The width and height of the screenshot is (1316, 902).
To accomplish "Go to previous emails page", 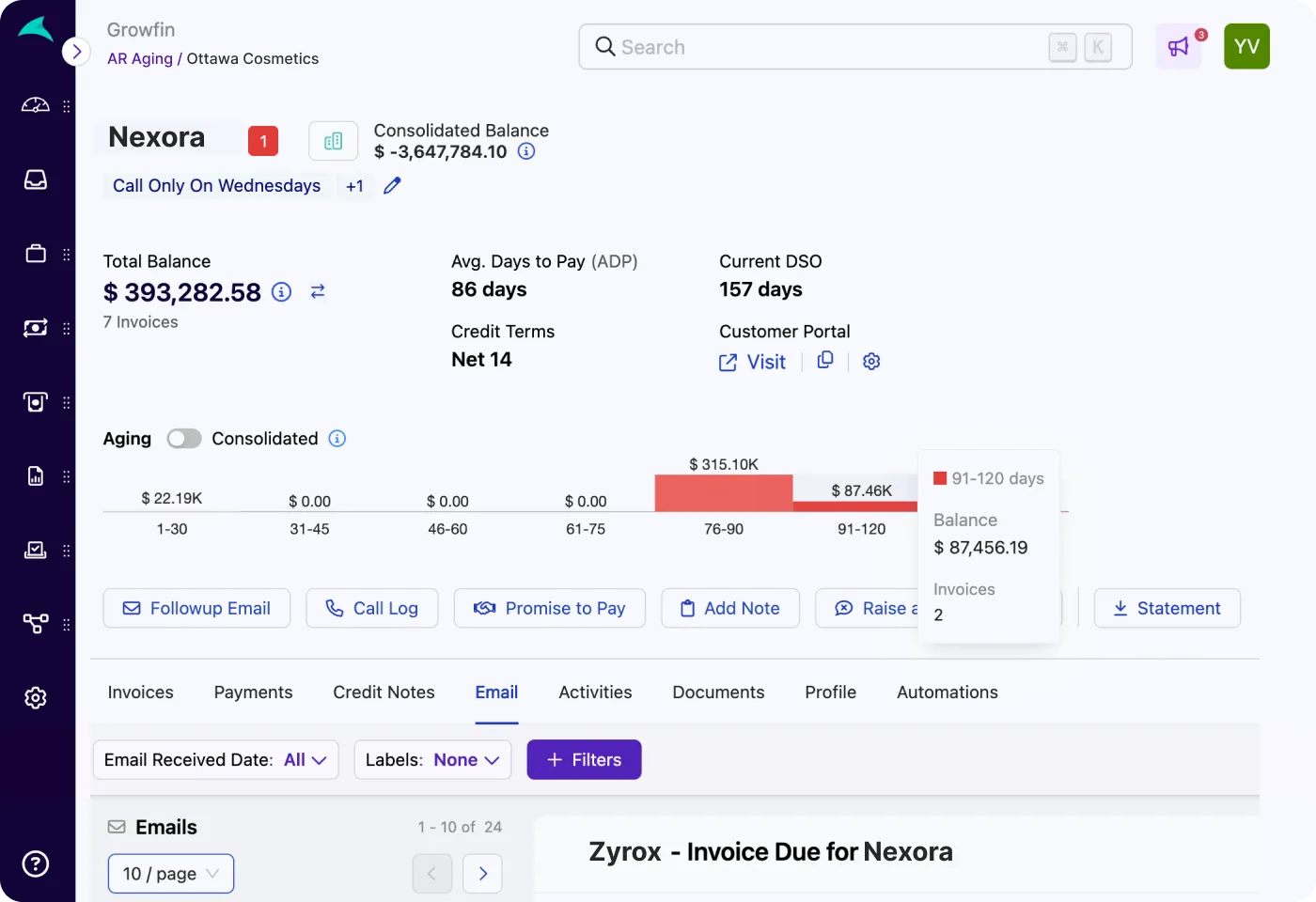I will (x=432, y=874).
